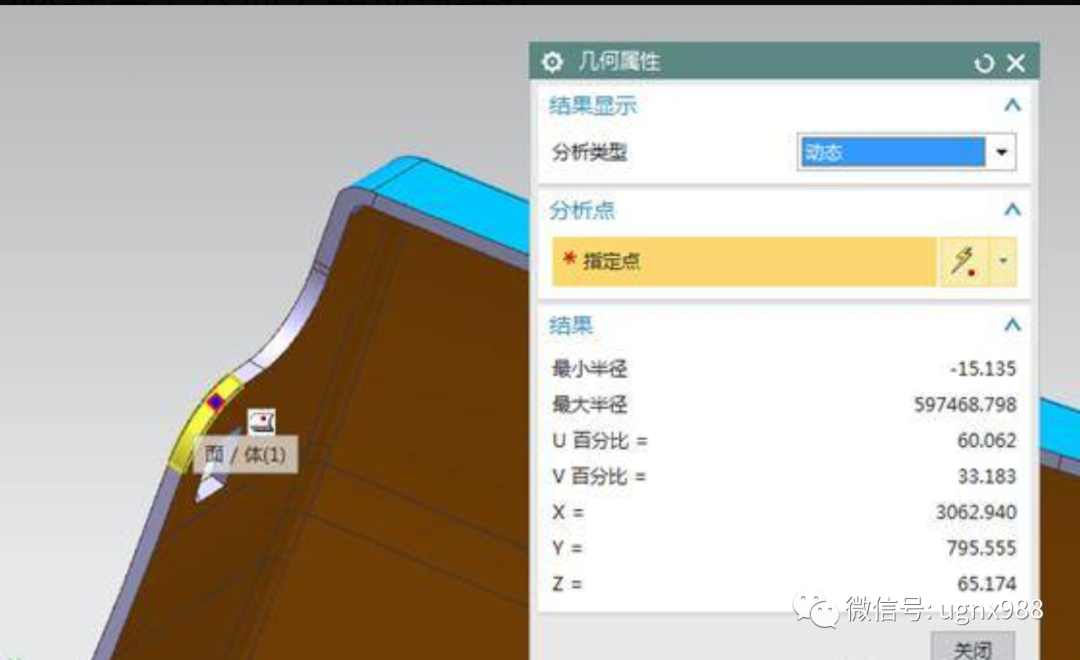Open the point options dropdown next to the lightning icon
This screenshot has width=1080, height=660.
click(x=1004, y=261)
